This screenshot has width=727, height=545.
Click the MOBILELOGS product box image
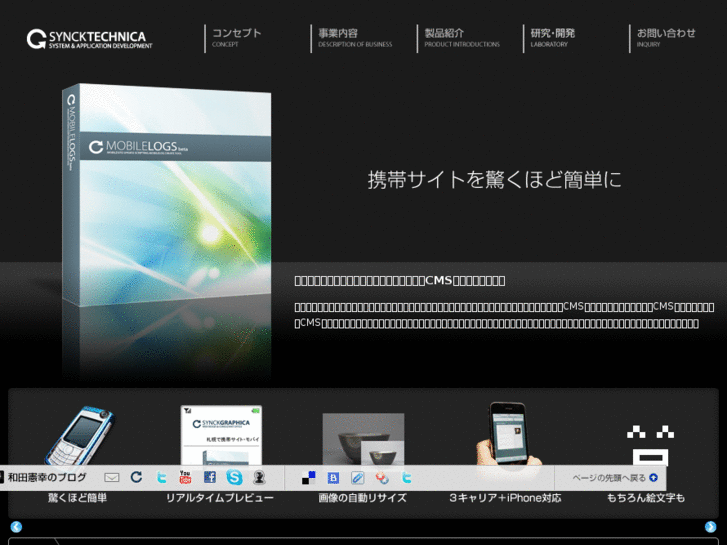pyautogui.click(x=166, y=195)
